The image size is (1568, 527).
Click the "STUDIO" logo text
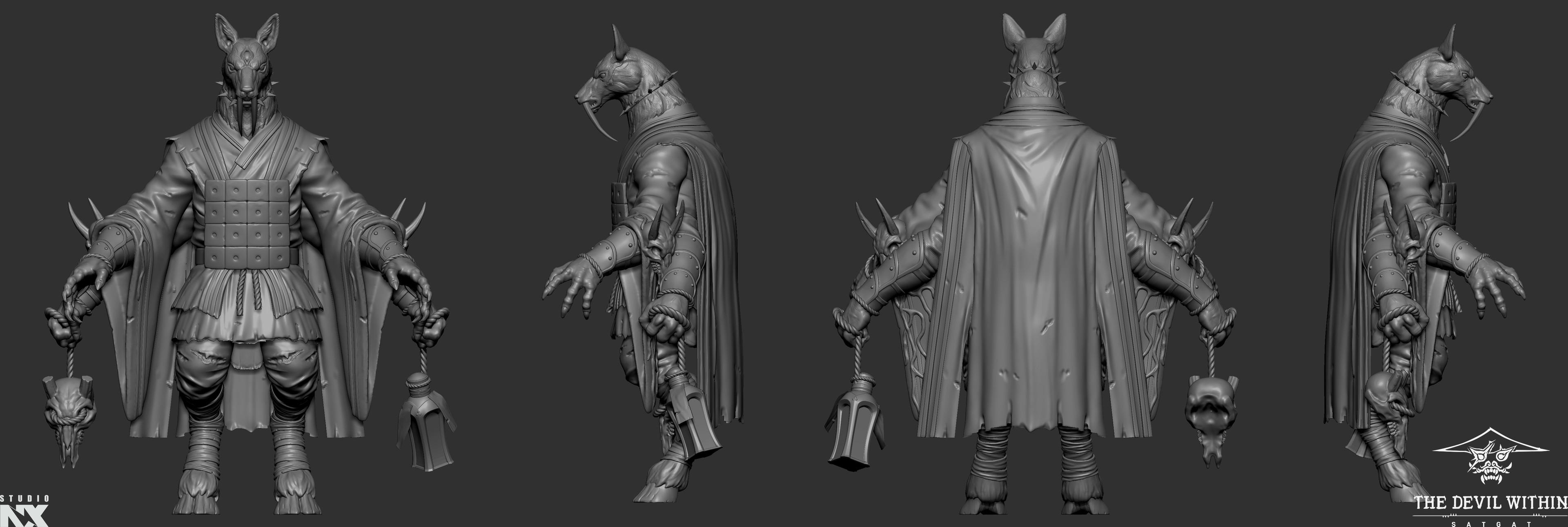[25, 498]
